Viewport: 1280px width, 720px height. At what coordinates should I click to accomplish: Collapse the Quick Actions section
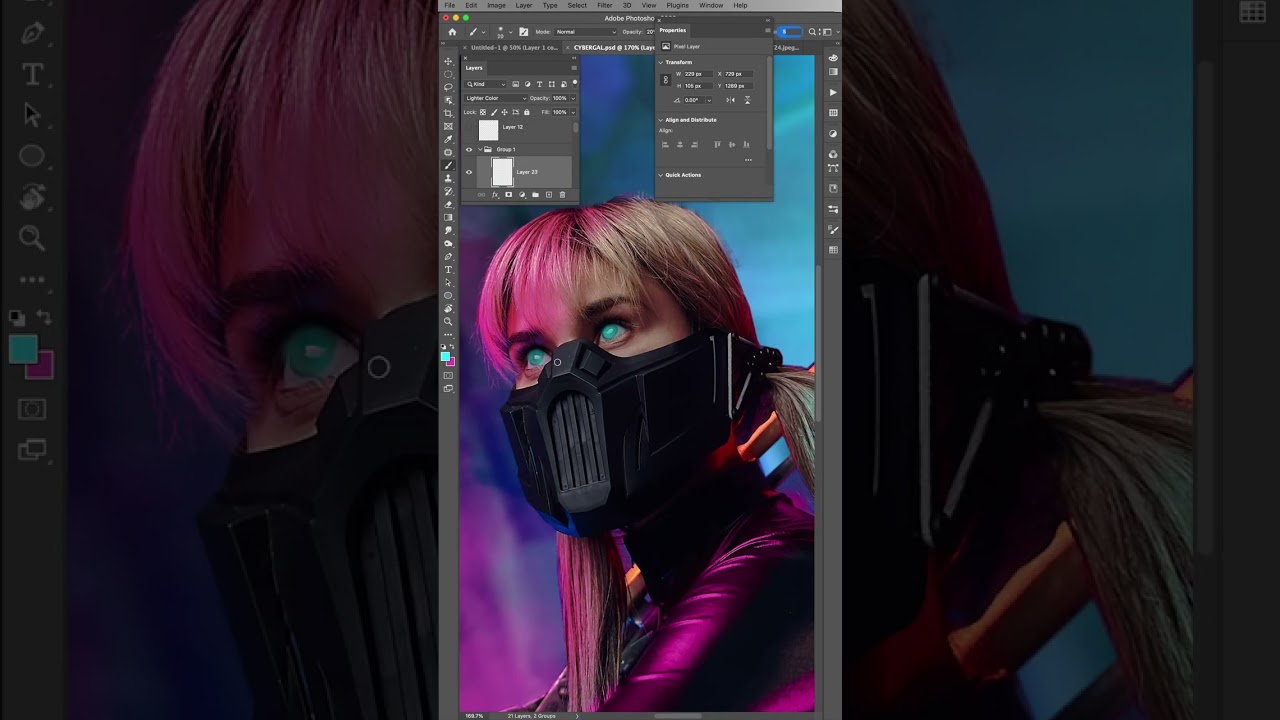[x=660, y=175]
